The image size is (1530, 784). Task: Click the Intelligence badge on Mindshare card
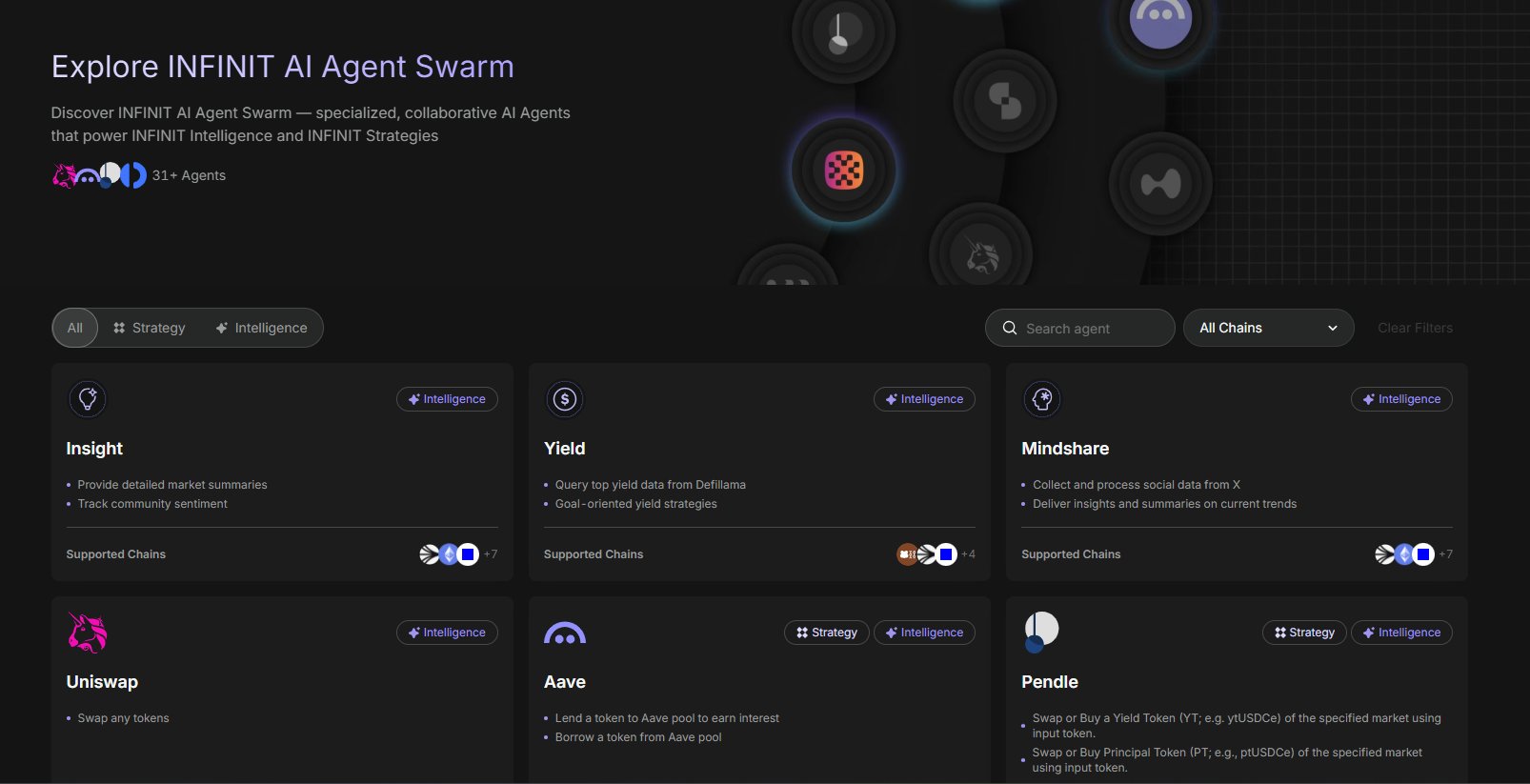point(1401,399)
